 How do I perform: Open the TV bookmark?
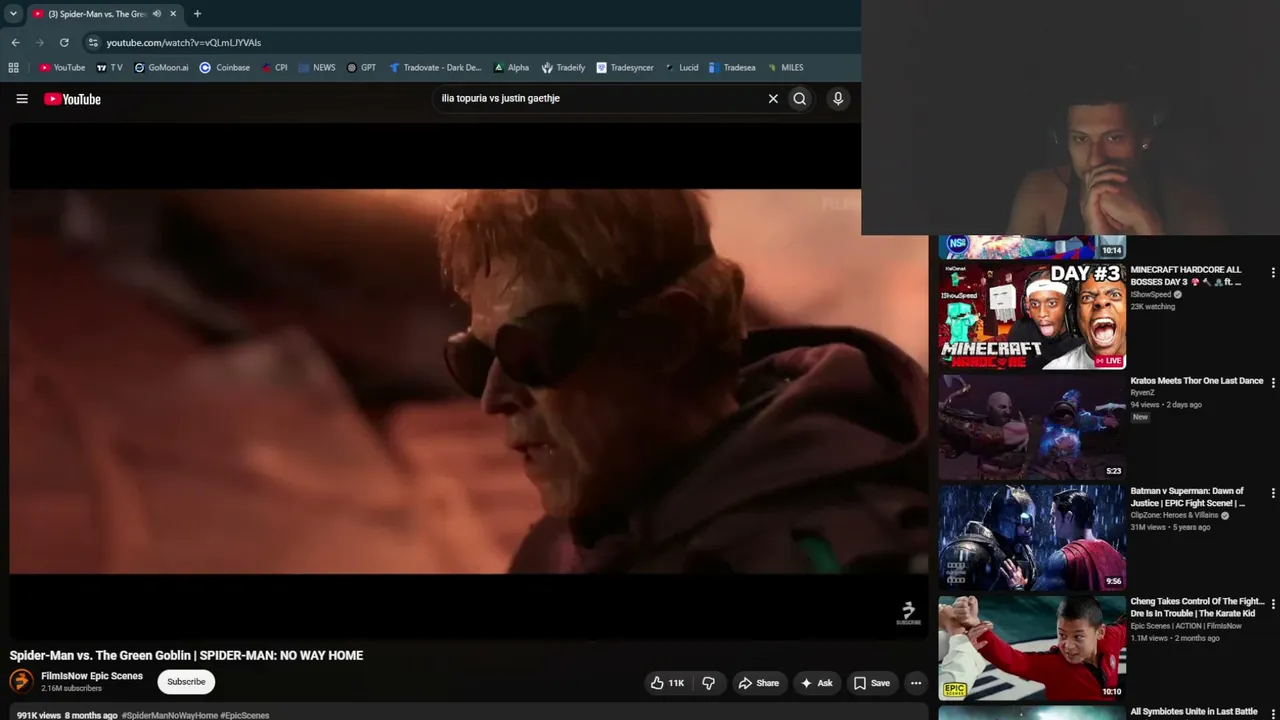110,68
